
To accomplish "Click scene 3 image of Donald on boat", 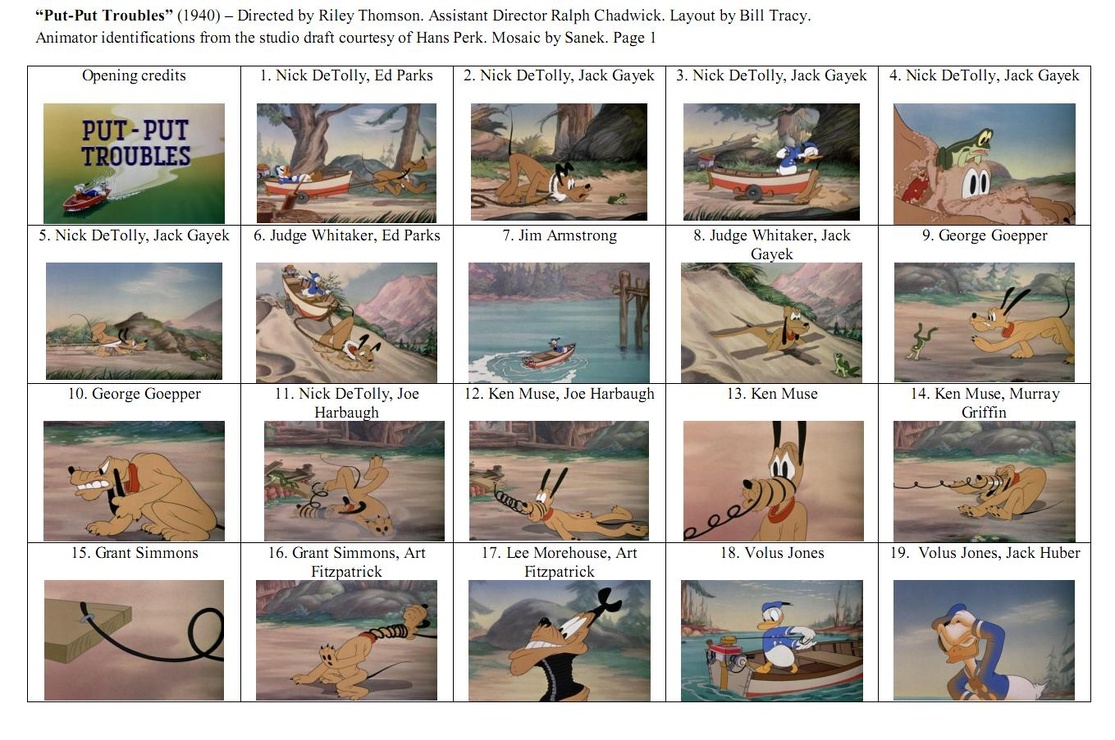I will [x=772, y=162].
